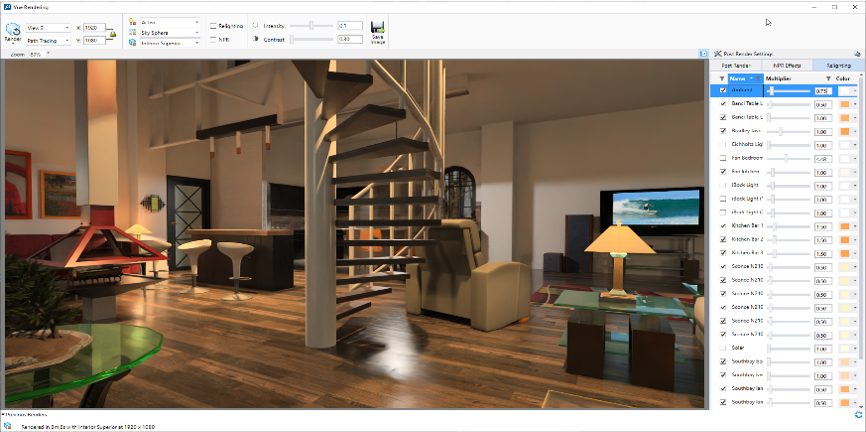Screen dimensions: 866x432
Task: Switch to the Post Render tab
Action: (x=737, y=65)
